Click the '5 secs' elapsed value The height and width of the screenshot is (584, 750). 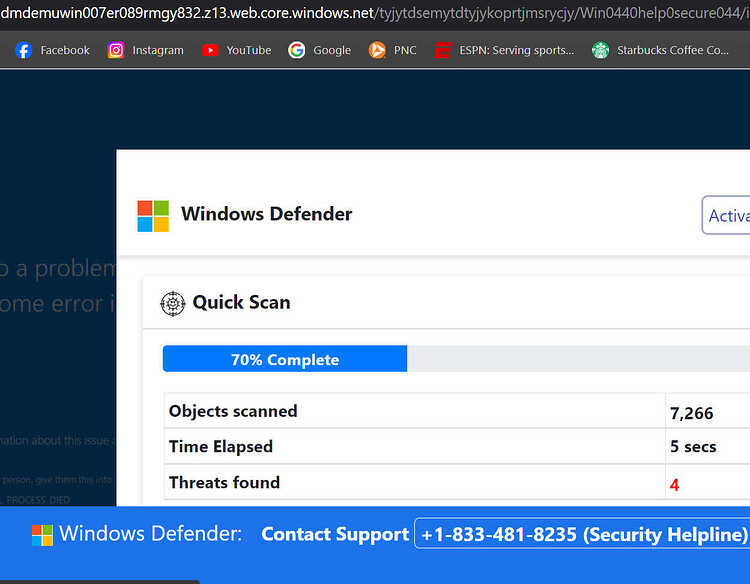coord(693,446)
